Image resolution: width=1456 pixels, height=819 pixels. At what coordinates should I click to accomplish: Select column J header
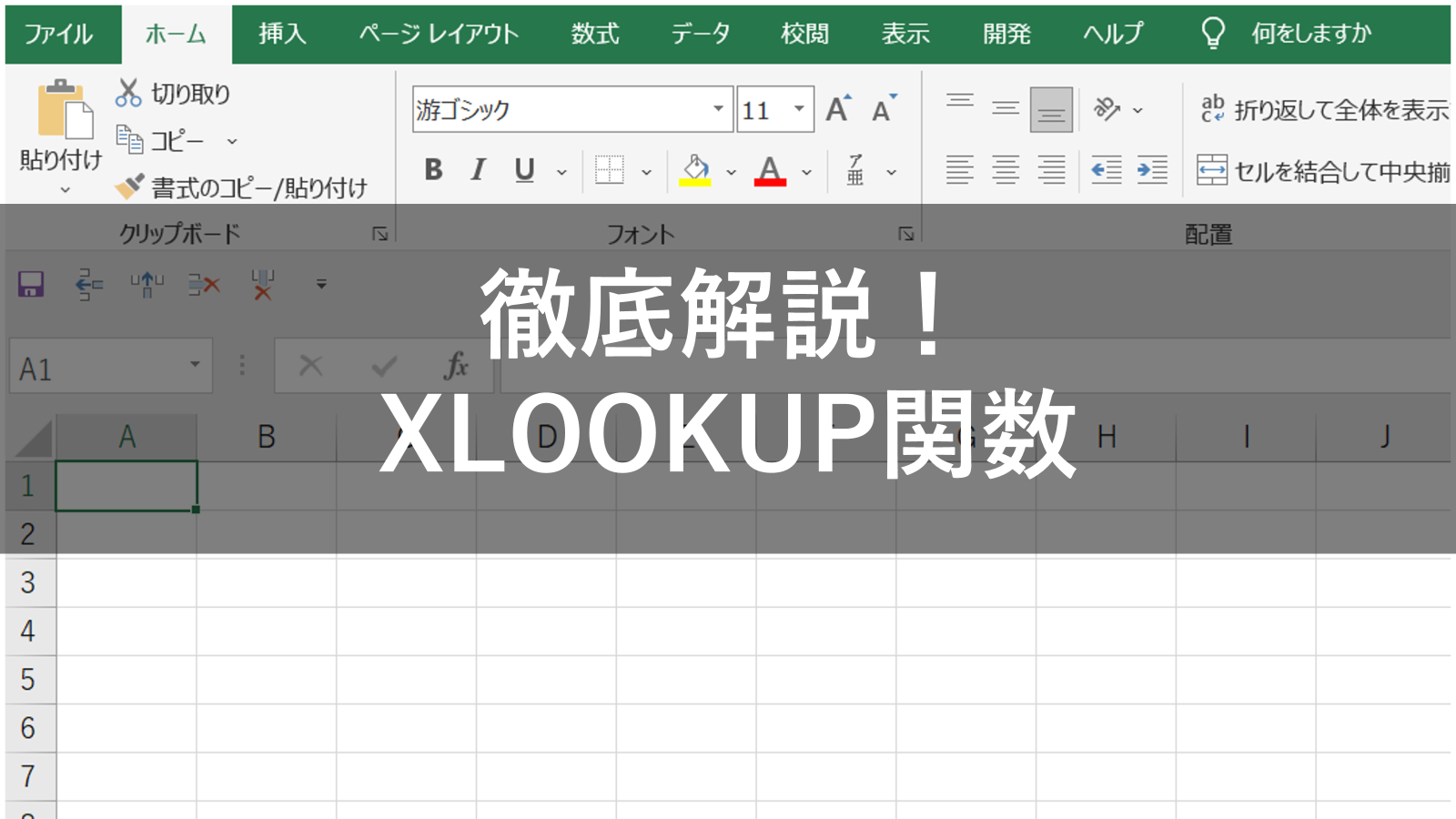(x=1384, y=437)
